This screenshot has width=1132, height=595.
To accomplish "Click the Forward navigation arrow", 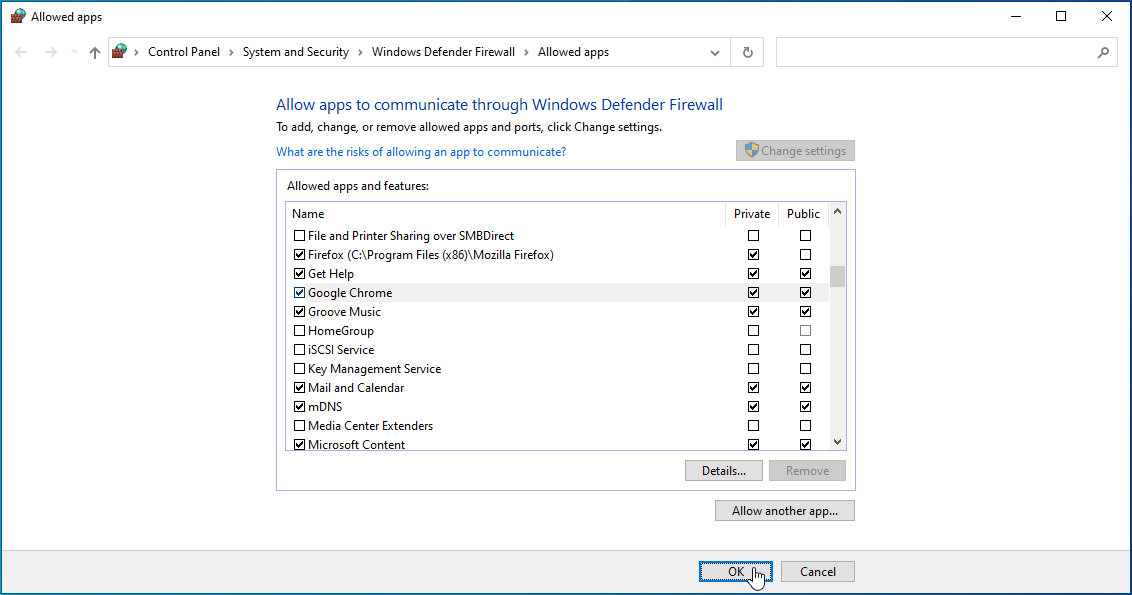I will click(x=50, y=53).
